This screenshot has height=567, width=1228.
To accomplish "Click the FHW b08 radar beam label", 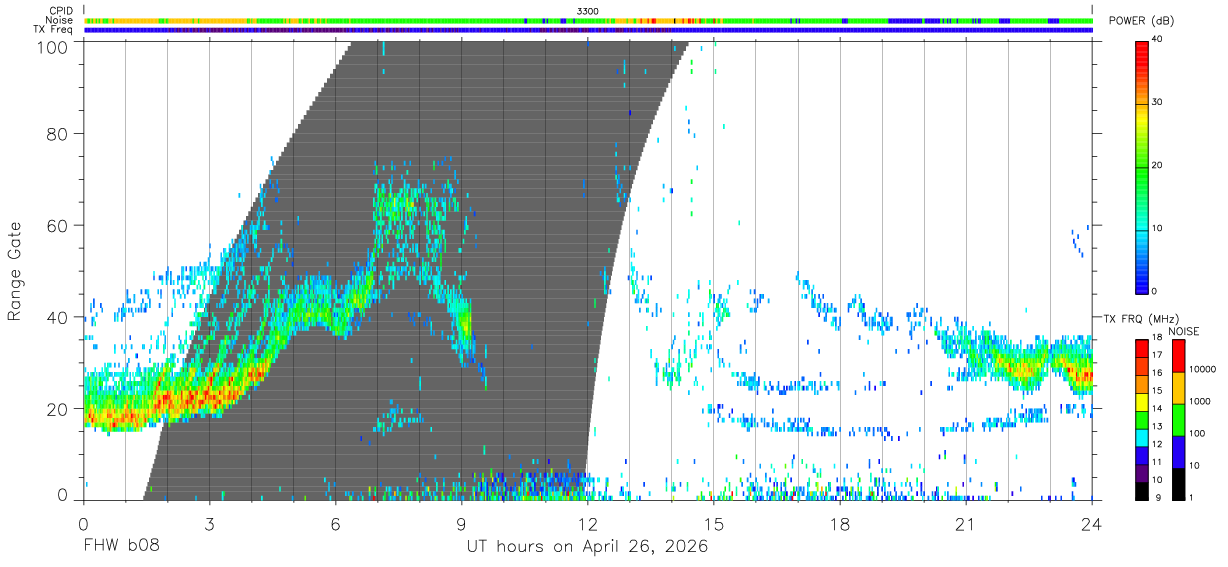I will [x=122, y=547].
